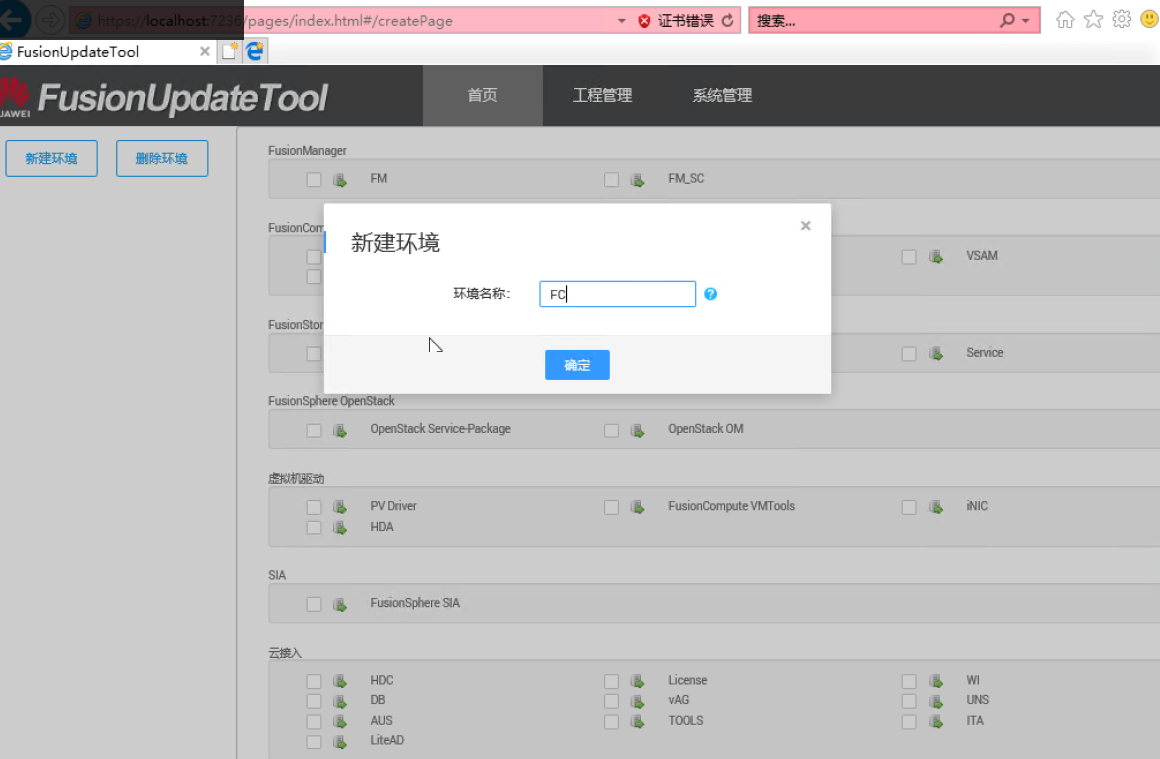Click the package icon next to HDA

click(x=340, y=527)
